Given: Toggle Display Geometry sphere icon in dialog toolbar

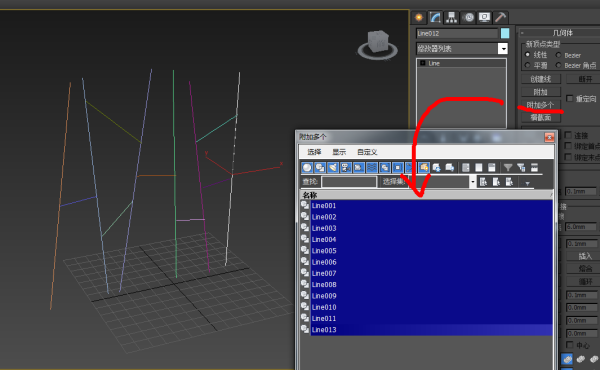Looking at the screenshot, I should [x=307, y=168].
